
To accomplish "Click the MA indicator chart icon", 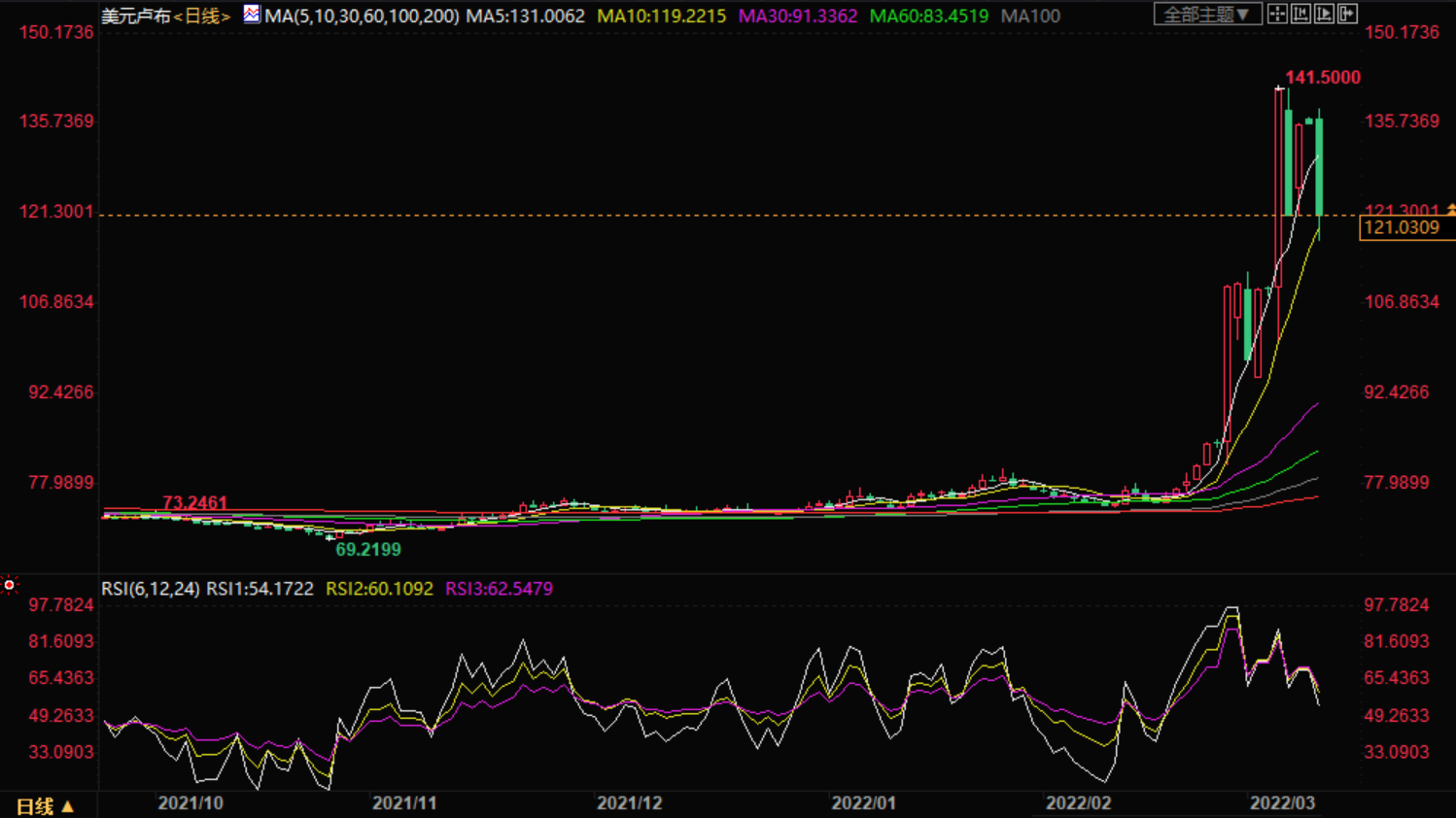I will [x=252, y=15].
